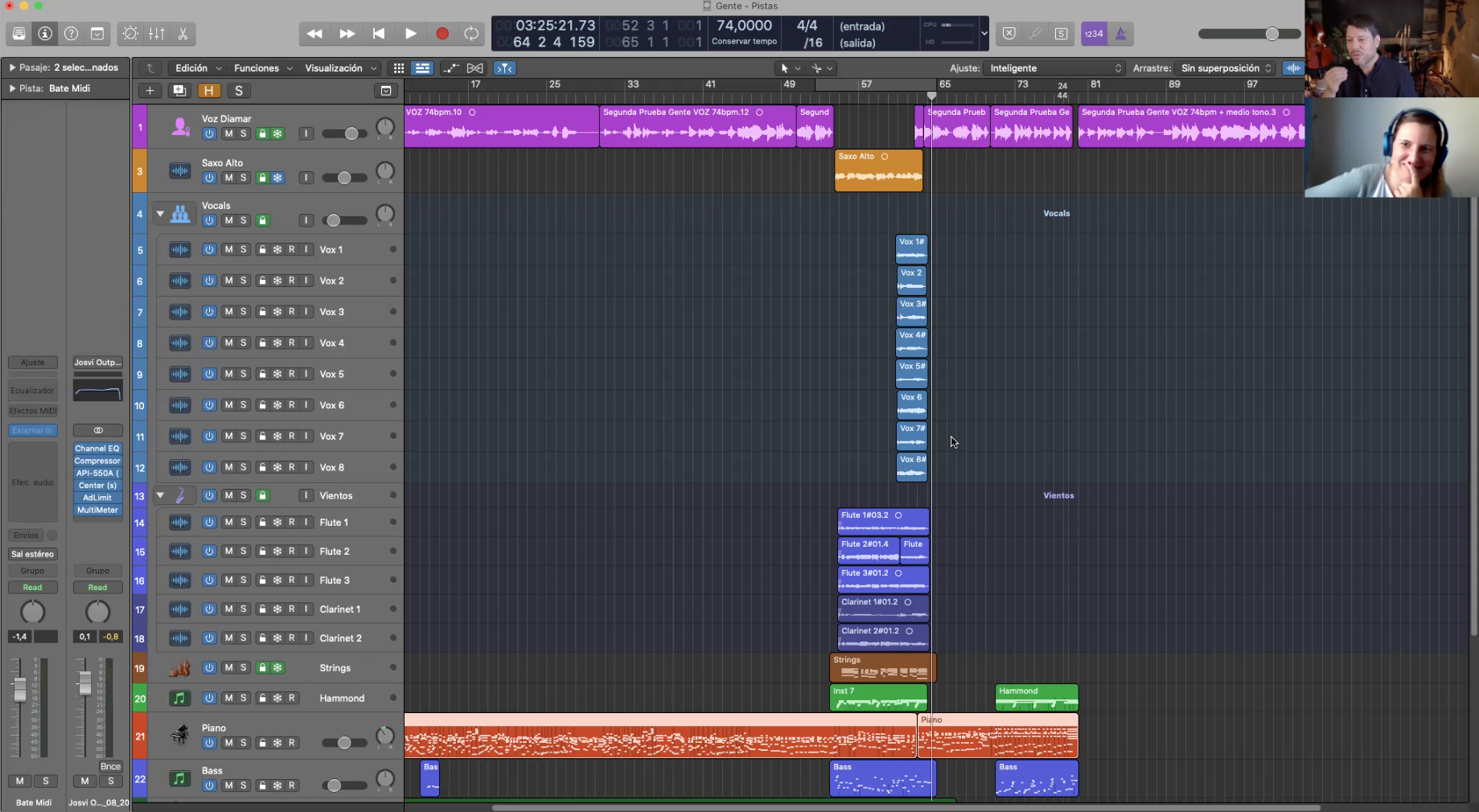Mute the Saxo Alto track
The height and width of the screenshot is (812, 1479).
pos(228,178)
